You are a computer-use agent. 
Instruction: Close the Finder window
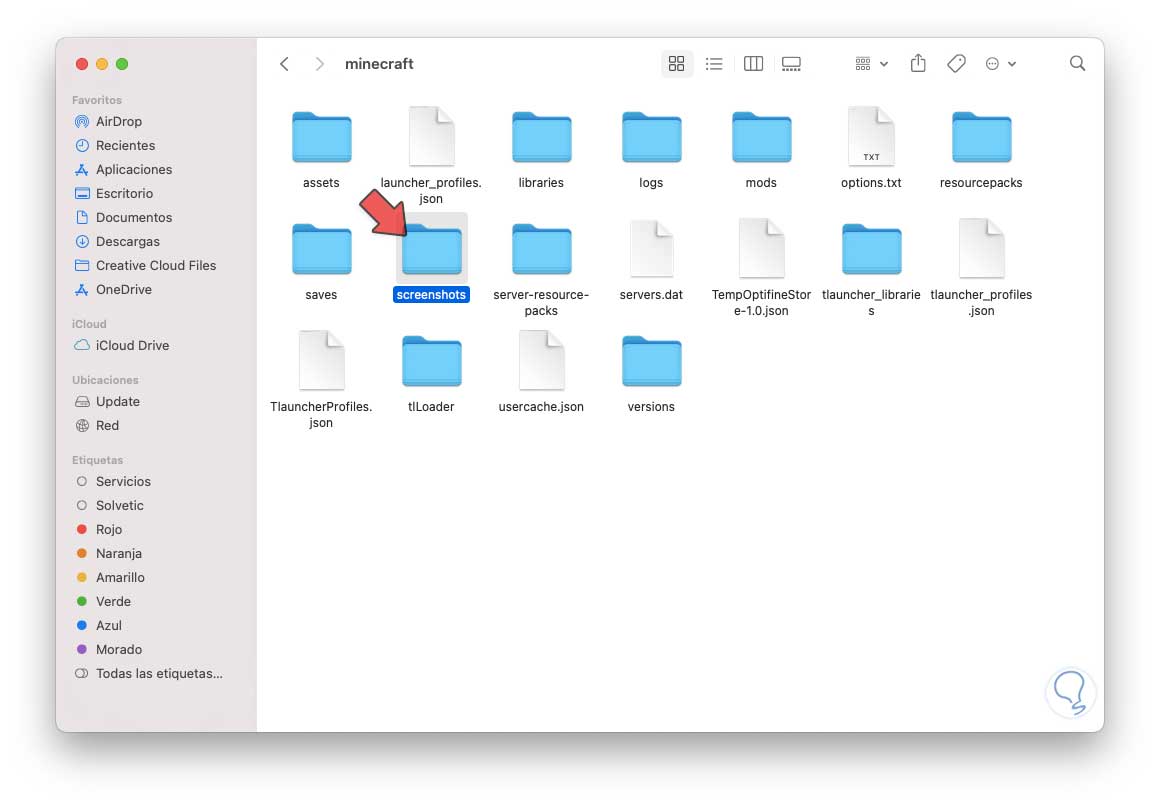point(82,64)
